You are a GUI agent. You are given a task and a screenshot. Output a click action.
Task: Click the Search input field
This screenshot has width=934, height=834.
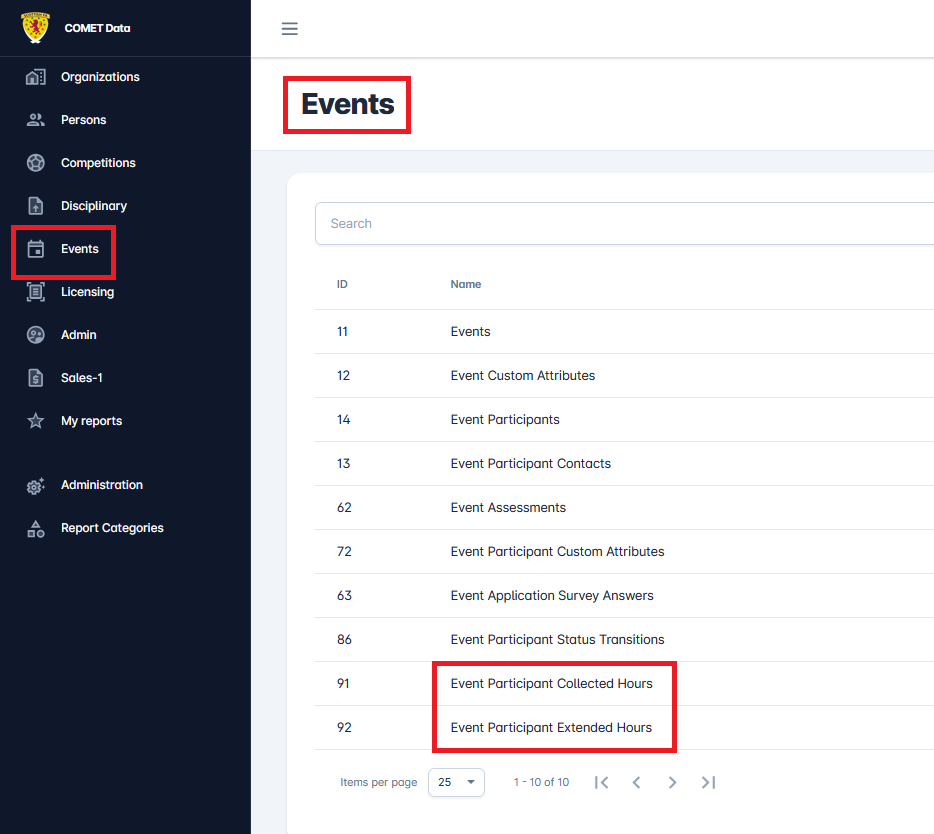[x=600, y=223]
